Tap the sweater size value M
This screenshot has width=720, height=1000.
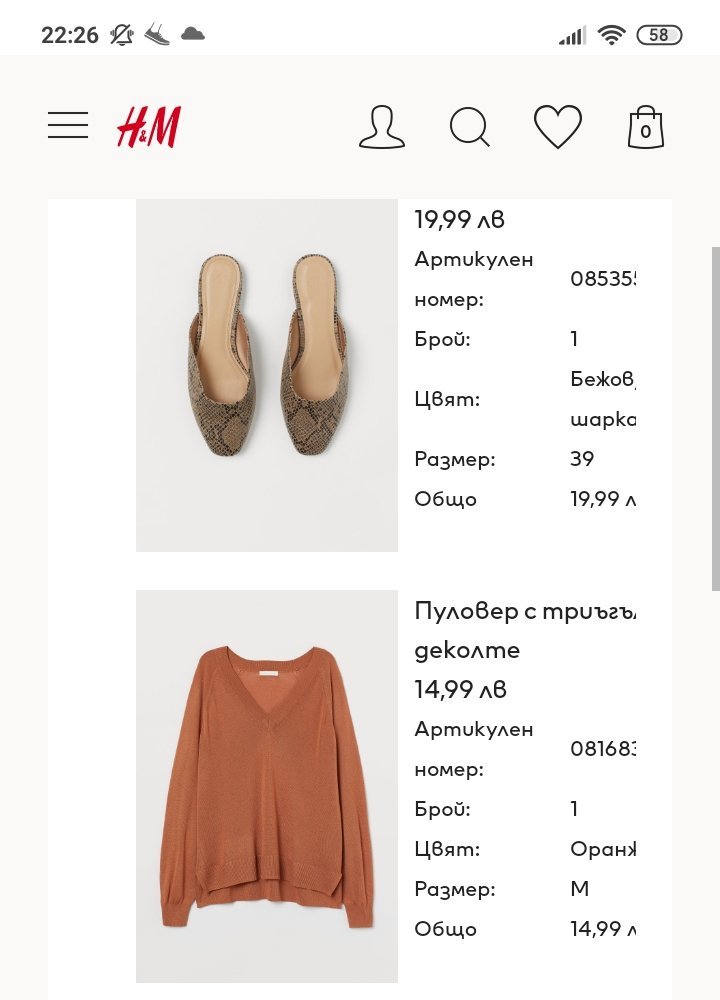coord(580,889)
